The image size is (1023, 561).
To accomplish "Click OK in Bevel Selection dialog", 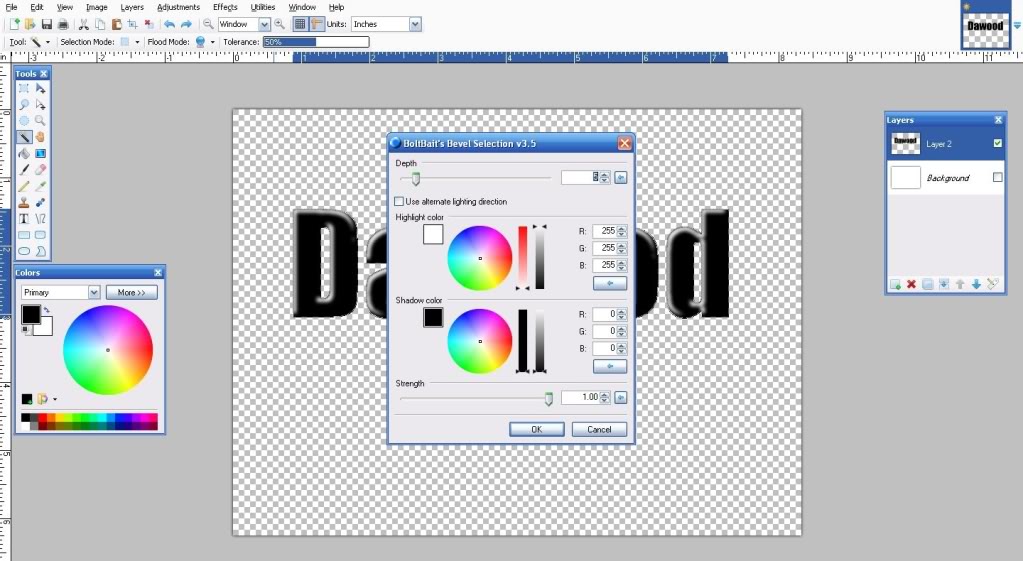I will [x=536, y=429].
